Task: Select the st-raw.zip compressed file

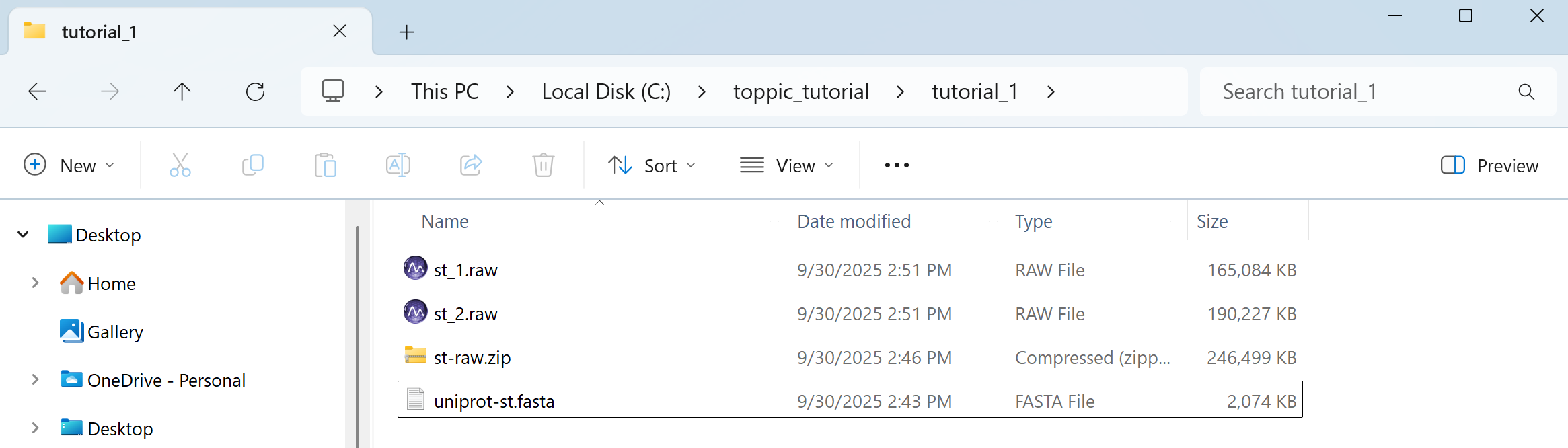Action: (850, 357)
